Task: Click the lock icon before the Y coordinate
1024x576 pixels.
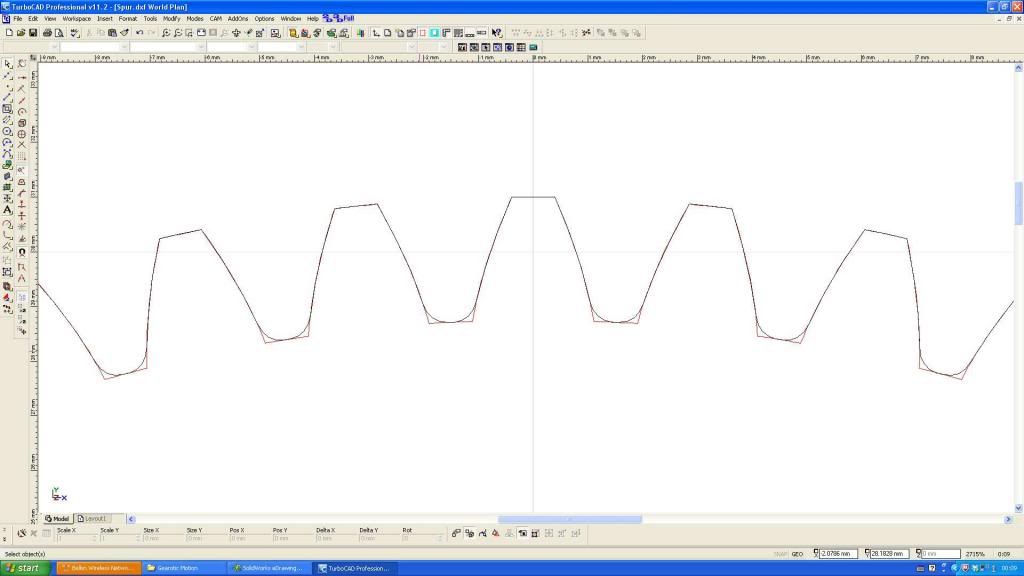Action: 867,554
